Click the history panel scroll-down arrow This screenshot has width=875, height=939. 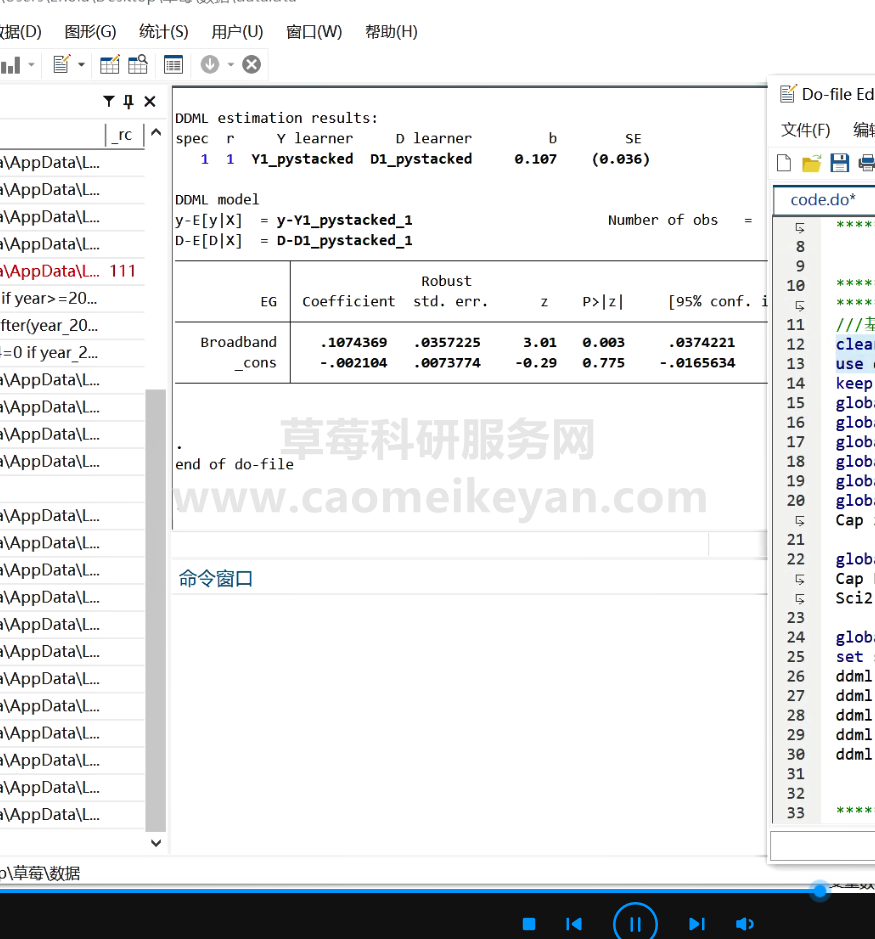coord(156,843)
